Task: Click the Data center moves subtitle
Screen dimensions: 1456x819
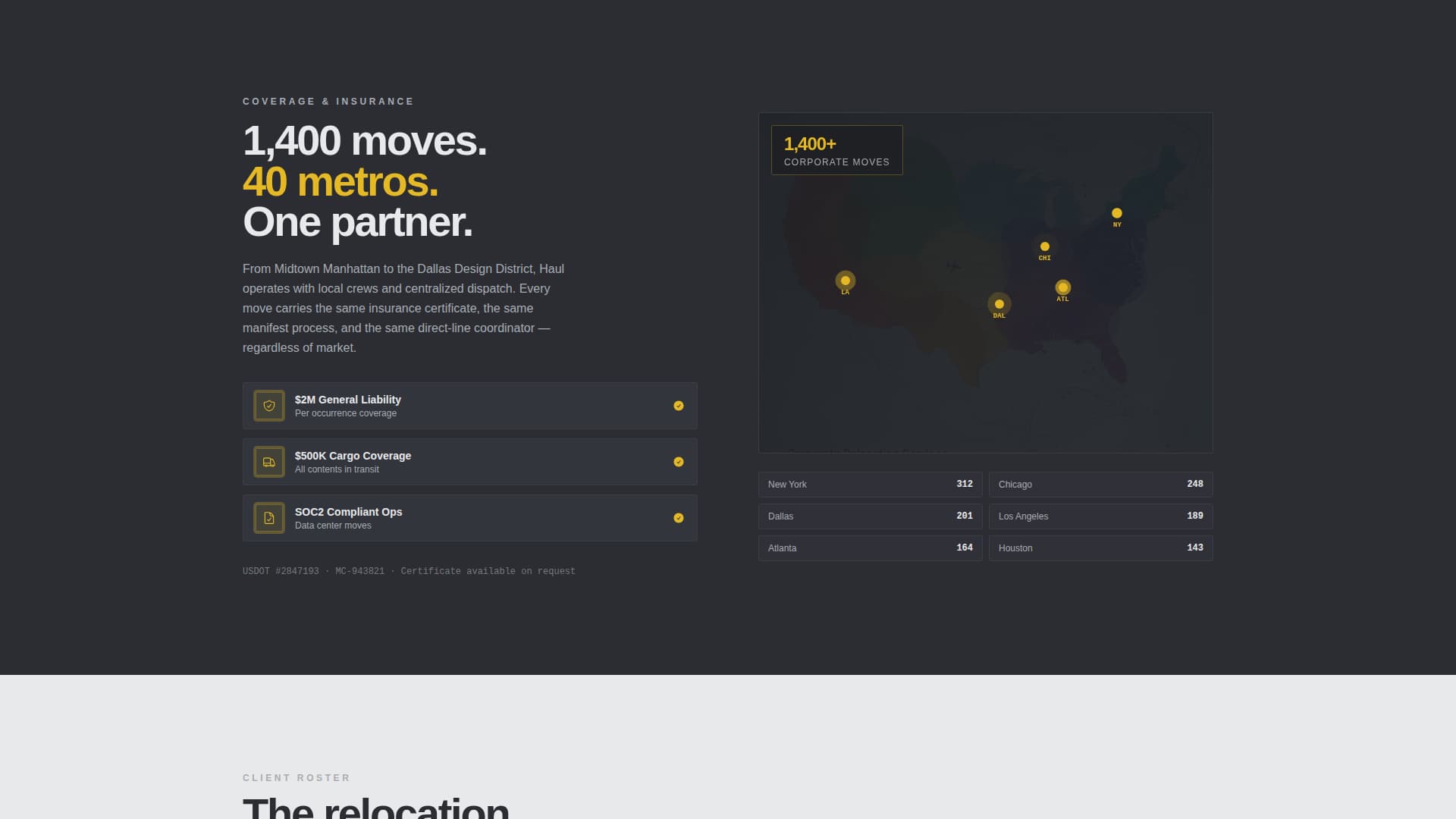Action: (x=333, y=526)
